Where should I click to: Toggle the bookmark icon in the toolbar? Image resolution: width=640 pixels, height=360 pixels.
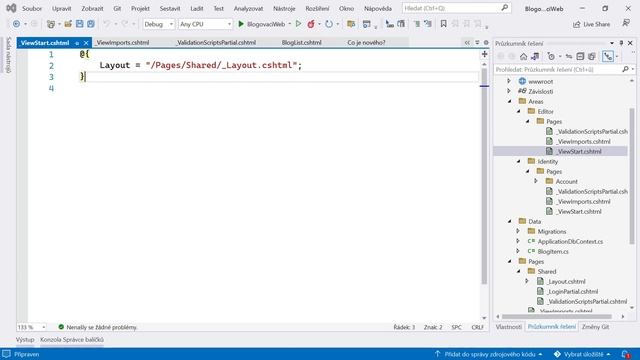click(443, 24)
